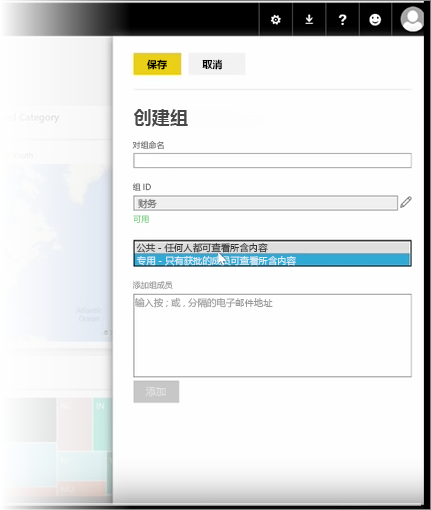Click the 组 ID field containing 财务
431x510 pixels.
(x=265, y=203)
